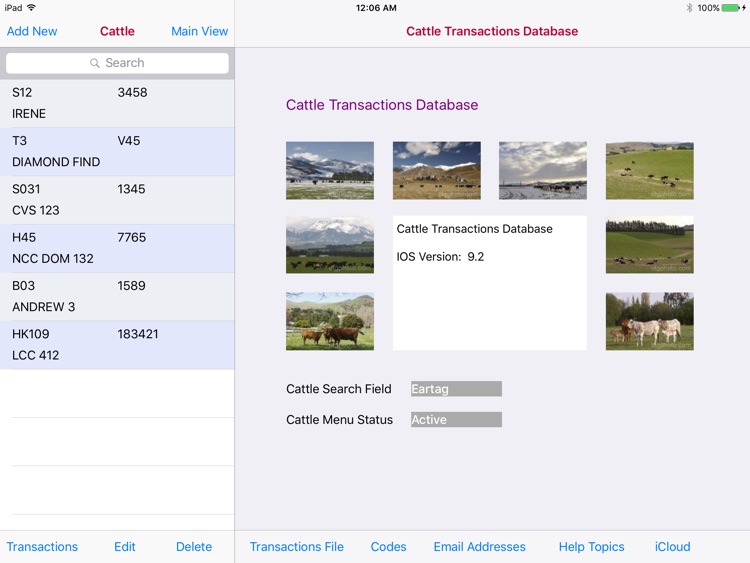Image resolution: width=750 pixels, height=563 pixels.
Task: Select the S031 CVS 123 row
Action: click(x=117, y=200)
